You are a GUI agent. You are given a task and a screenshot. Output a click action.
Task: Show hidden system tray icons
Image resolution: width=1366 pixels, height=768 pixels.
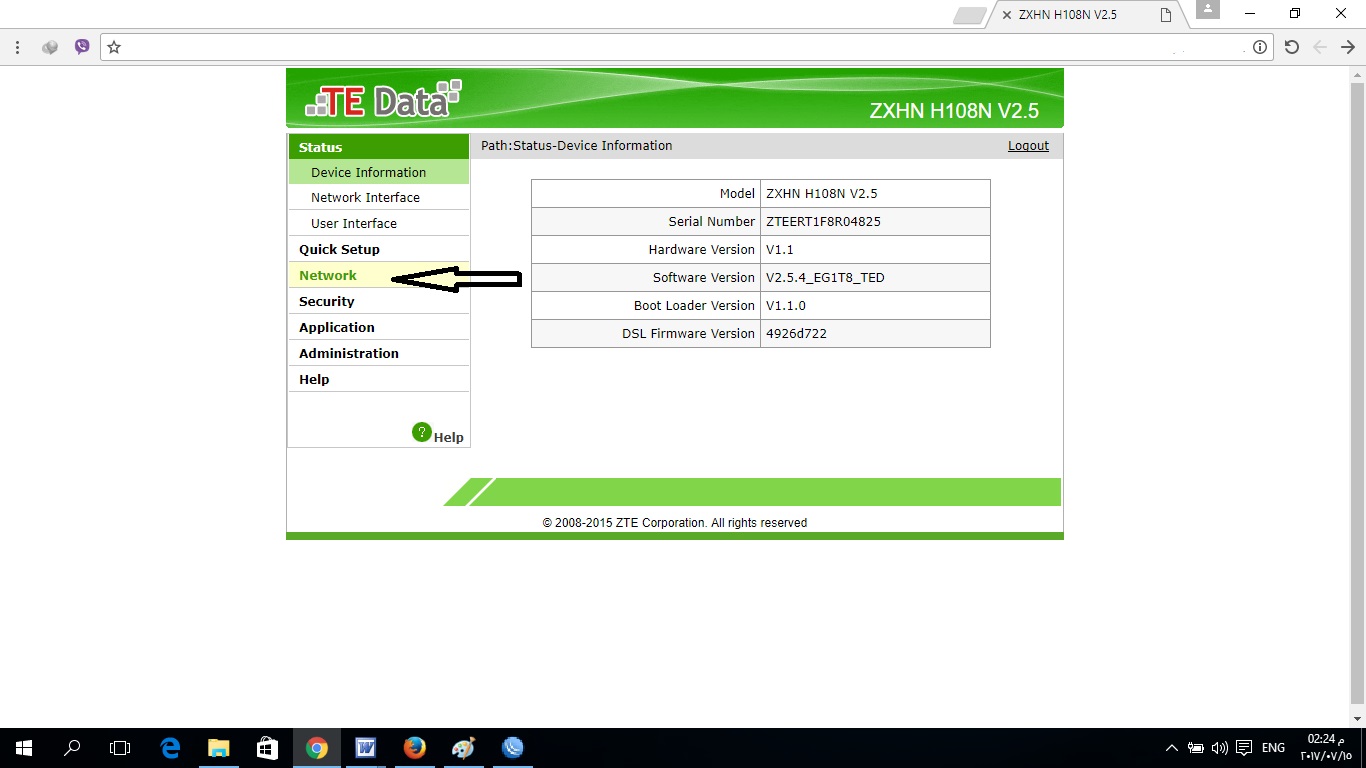pos(1172,748)
